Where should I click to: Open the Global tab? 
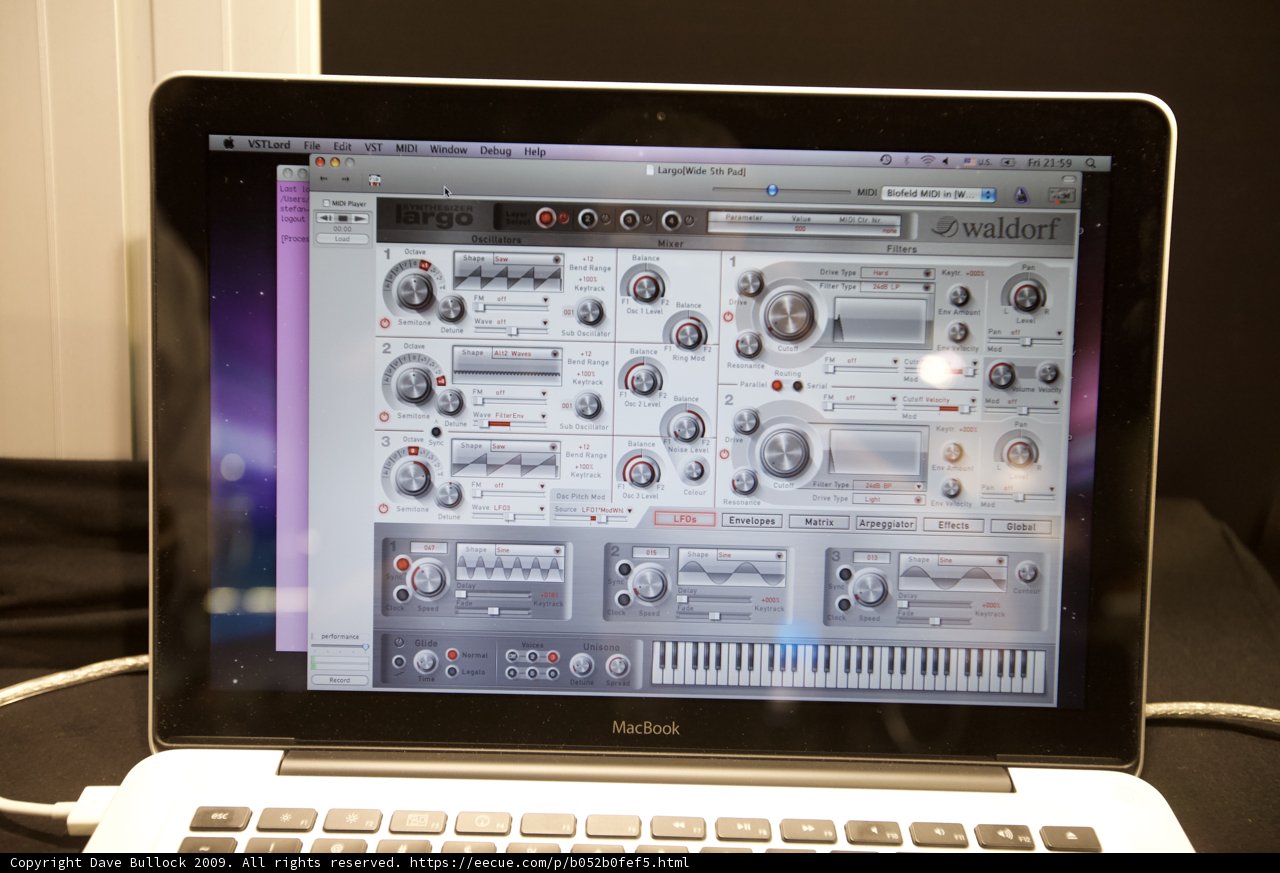click(x=1021, y=527)
